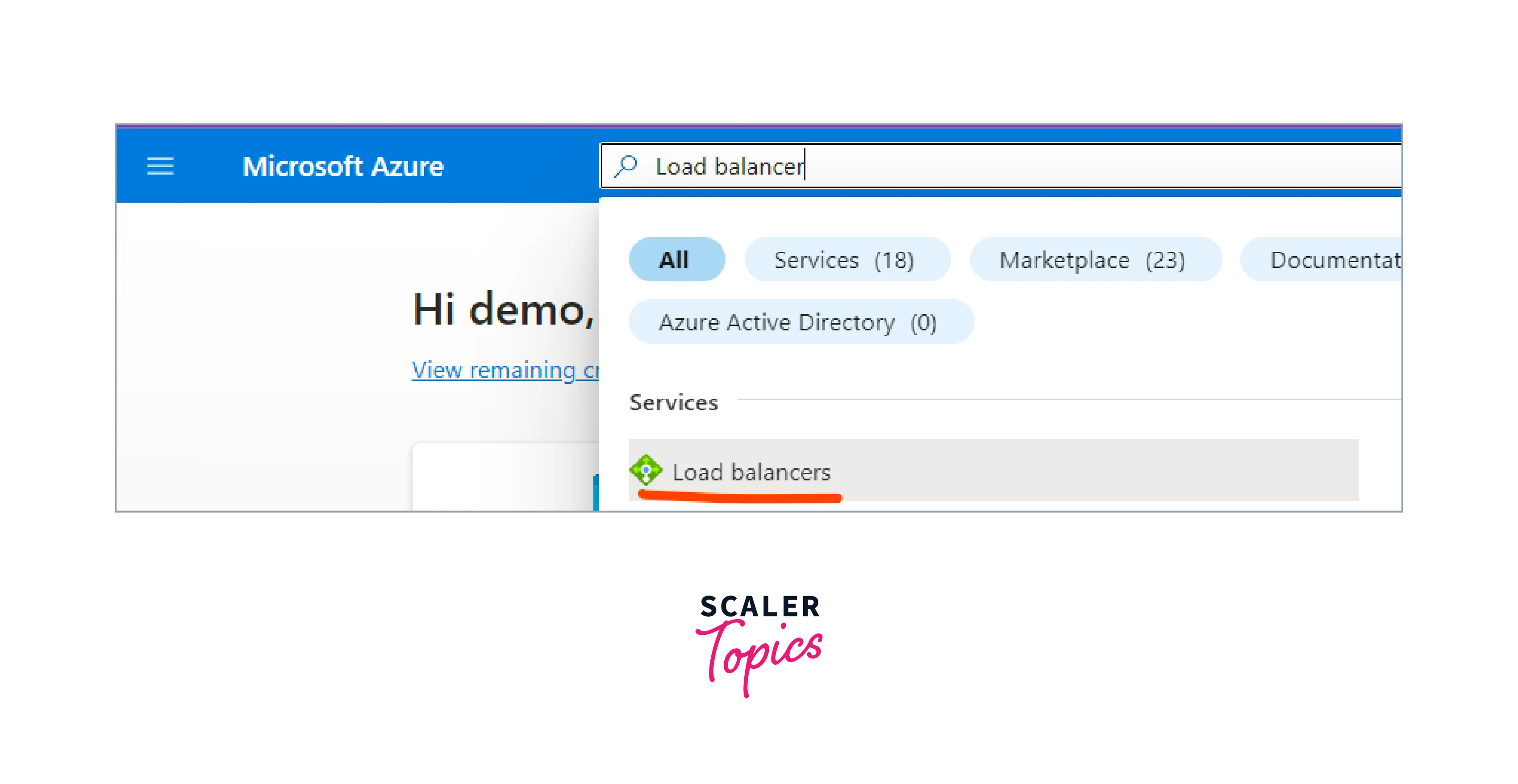
Task: Open View remaining credit link
Action: [505, 370]
